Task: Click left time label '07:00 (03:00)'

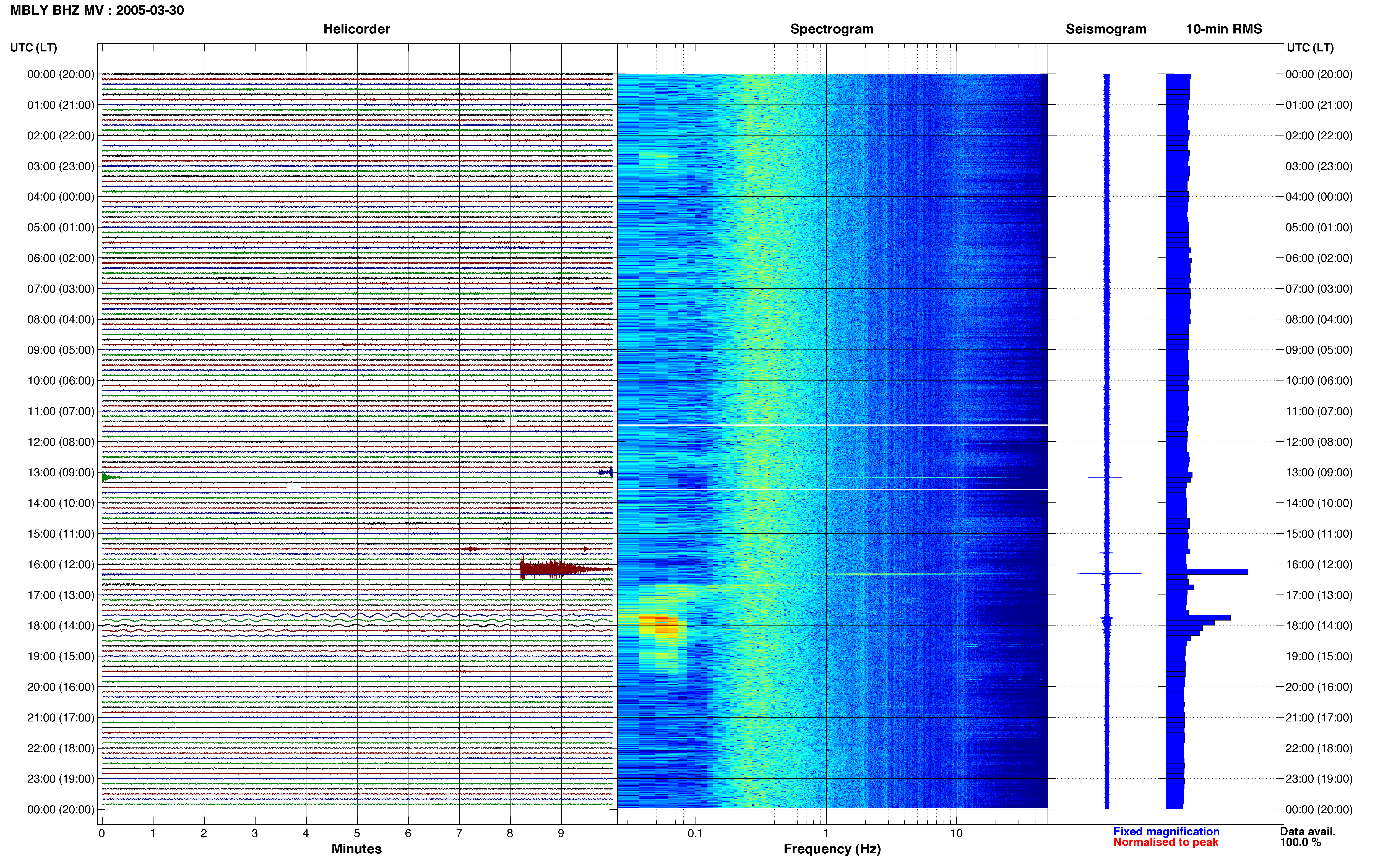Action: click(x=61, y=288)
